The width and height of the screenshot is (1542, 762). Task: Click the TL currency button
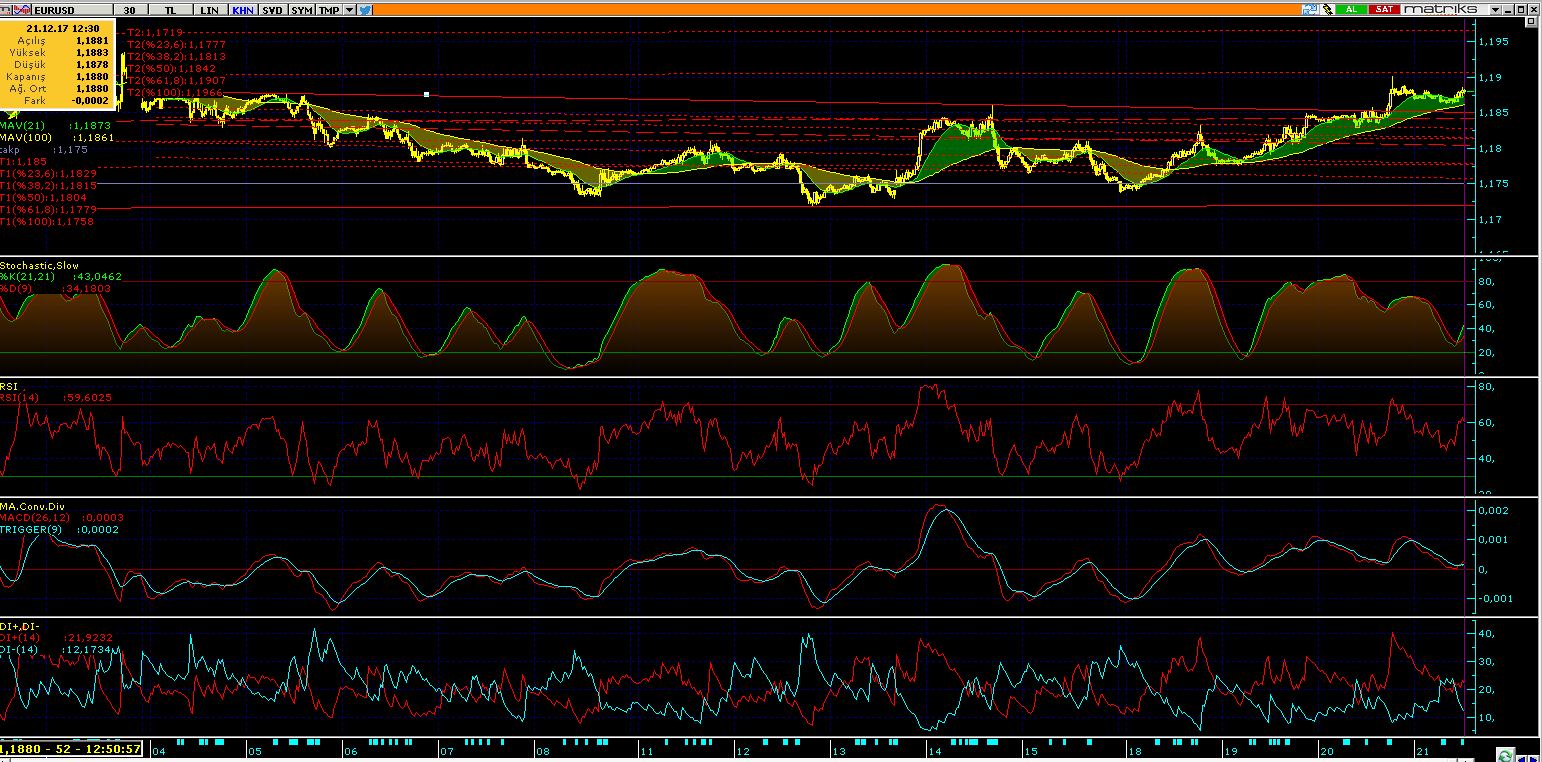172,10
